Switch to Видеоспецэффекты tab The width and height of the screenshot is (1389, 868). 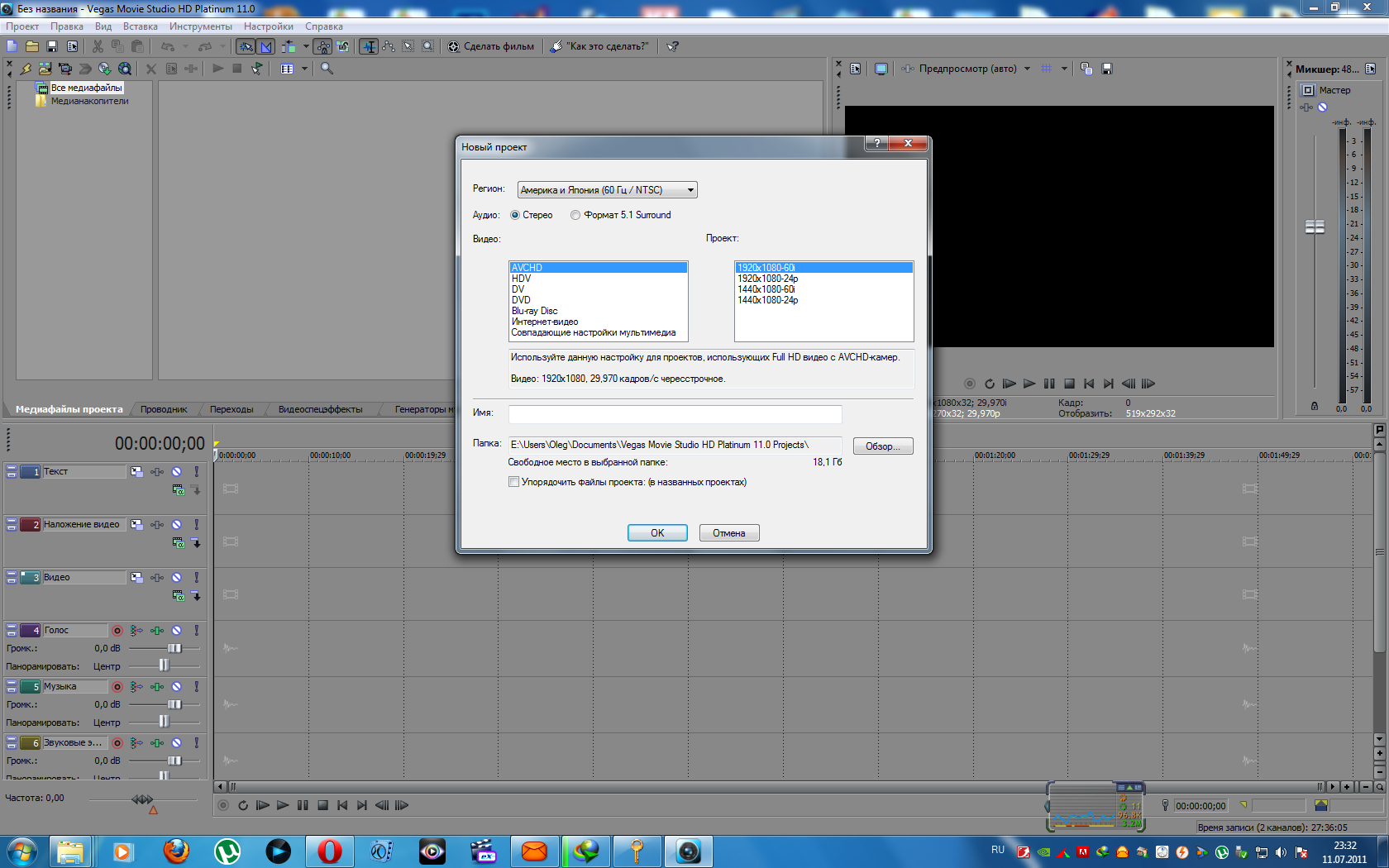[320, 409]
